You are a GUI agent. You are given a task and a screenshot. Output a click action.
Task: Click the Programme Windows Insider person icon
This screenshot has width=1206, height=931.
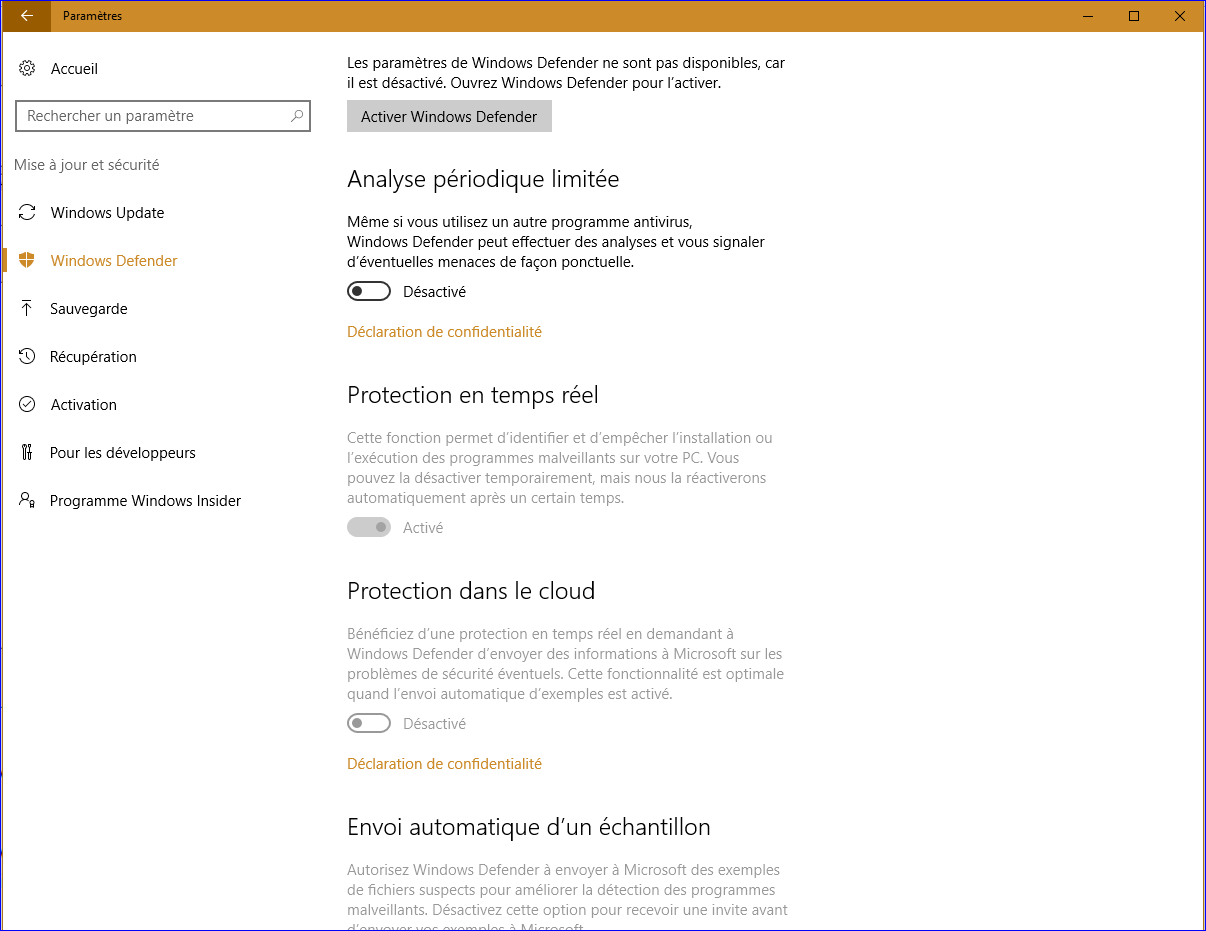pos(27,500)
